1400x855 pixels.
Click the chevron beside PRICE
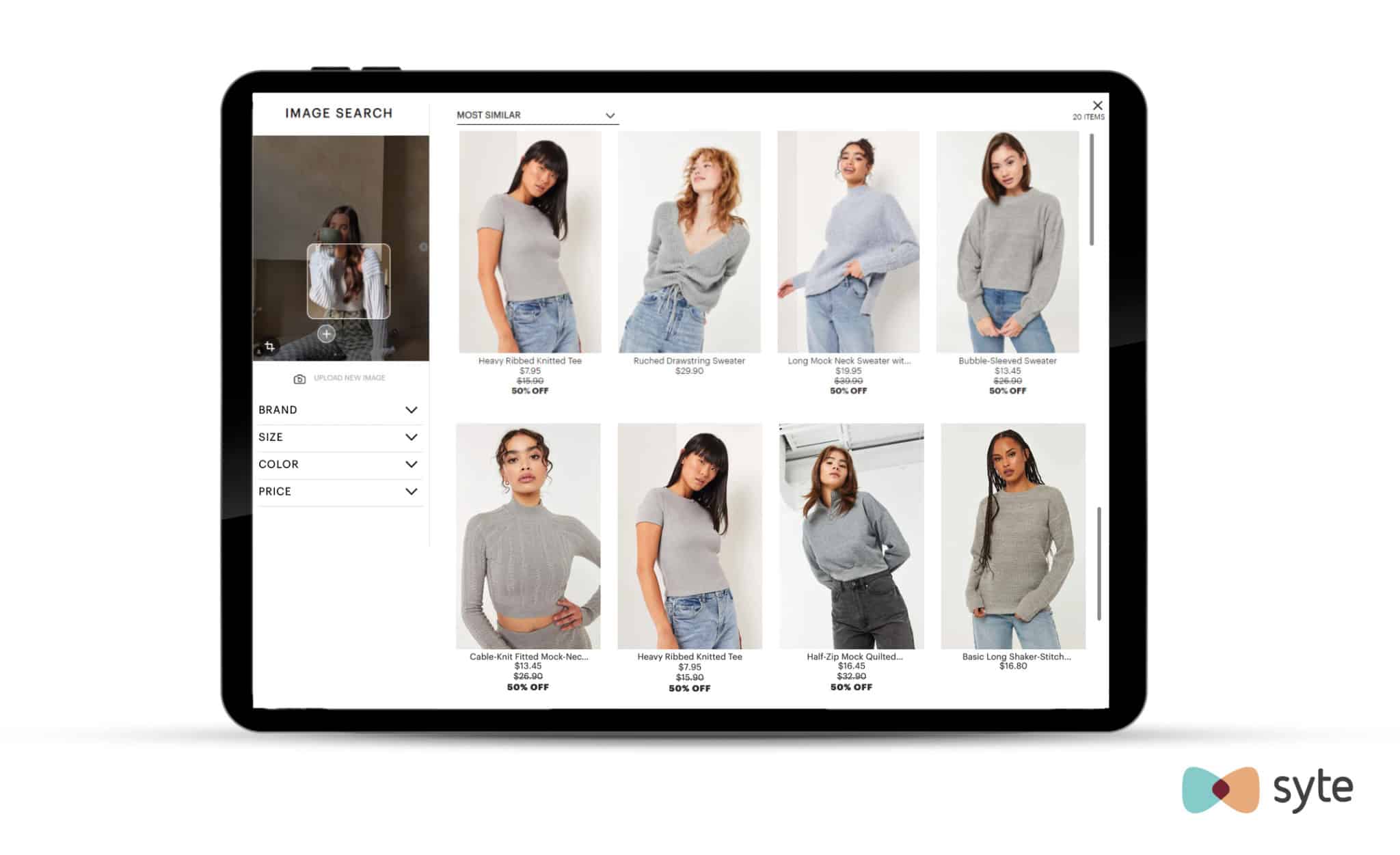tap(411, 491)
